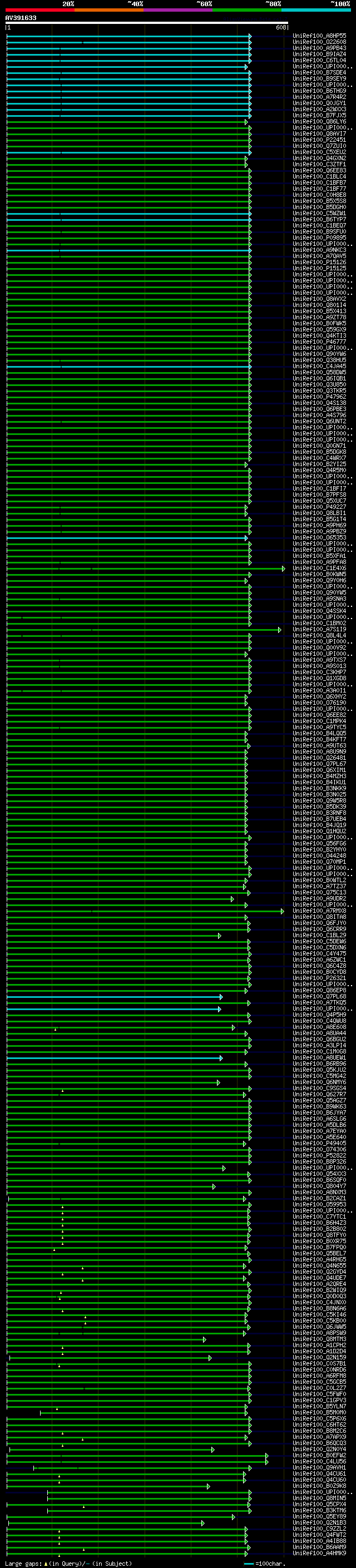Select hit label UniRef100_C3KHP7
Viewport: 356px width, 1568px height.
pos(319,672)
